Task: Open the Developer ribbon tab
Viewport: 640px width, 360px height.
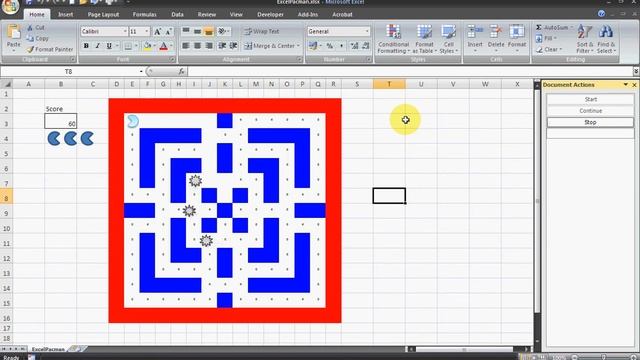Action: 270,14
